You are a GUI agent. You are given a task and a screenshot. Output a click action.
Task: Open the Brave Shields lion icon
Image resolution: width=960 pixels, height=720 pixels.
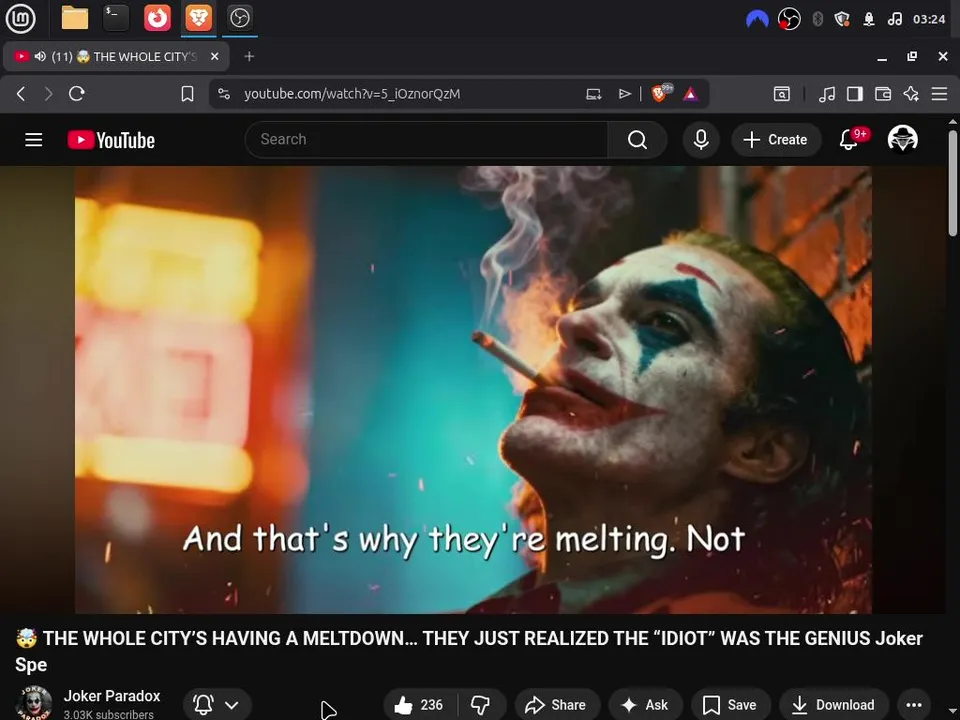[661, 93]
